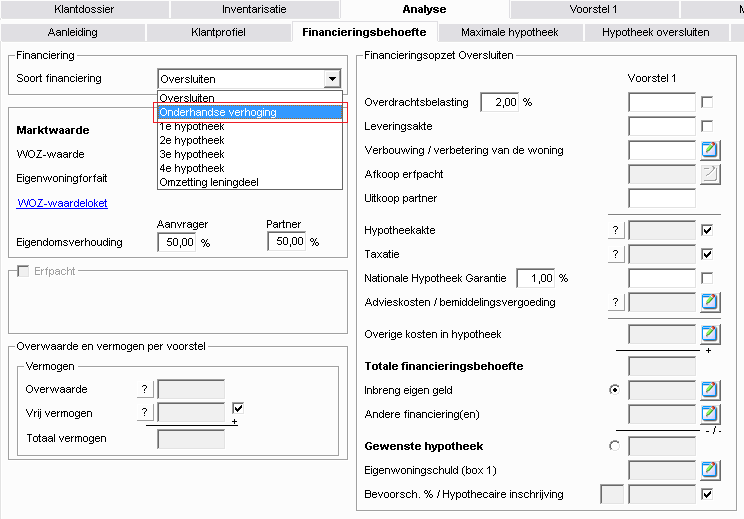Open WOZ-waardeloket link
Viewport: 744px width, 519px height.
(x=62, y=203)
